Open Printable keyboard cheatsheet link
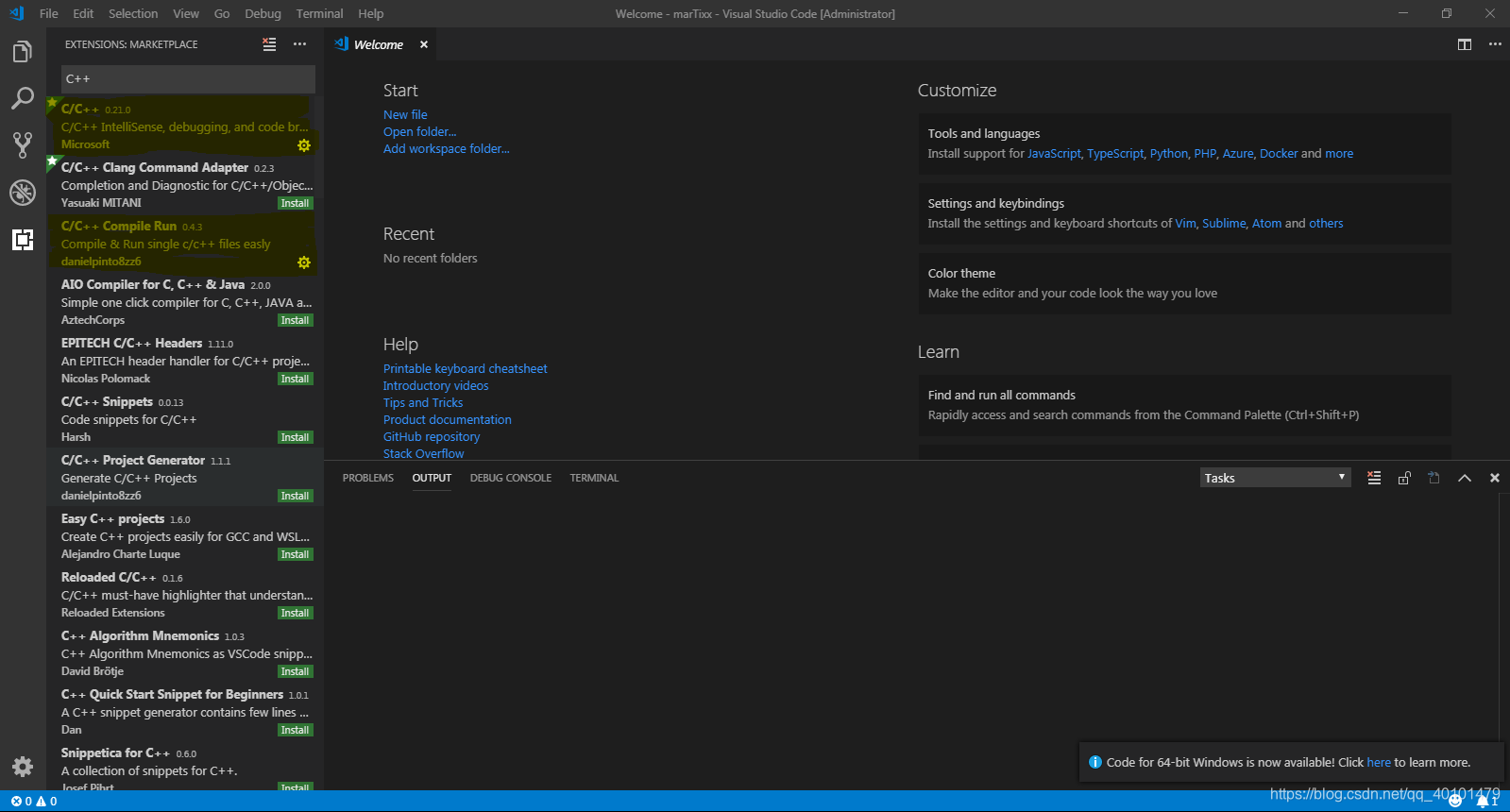Screen dimensions: 1510x812 [465, 368]
